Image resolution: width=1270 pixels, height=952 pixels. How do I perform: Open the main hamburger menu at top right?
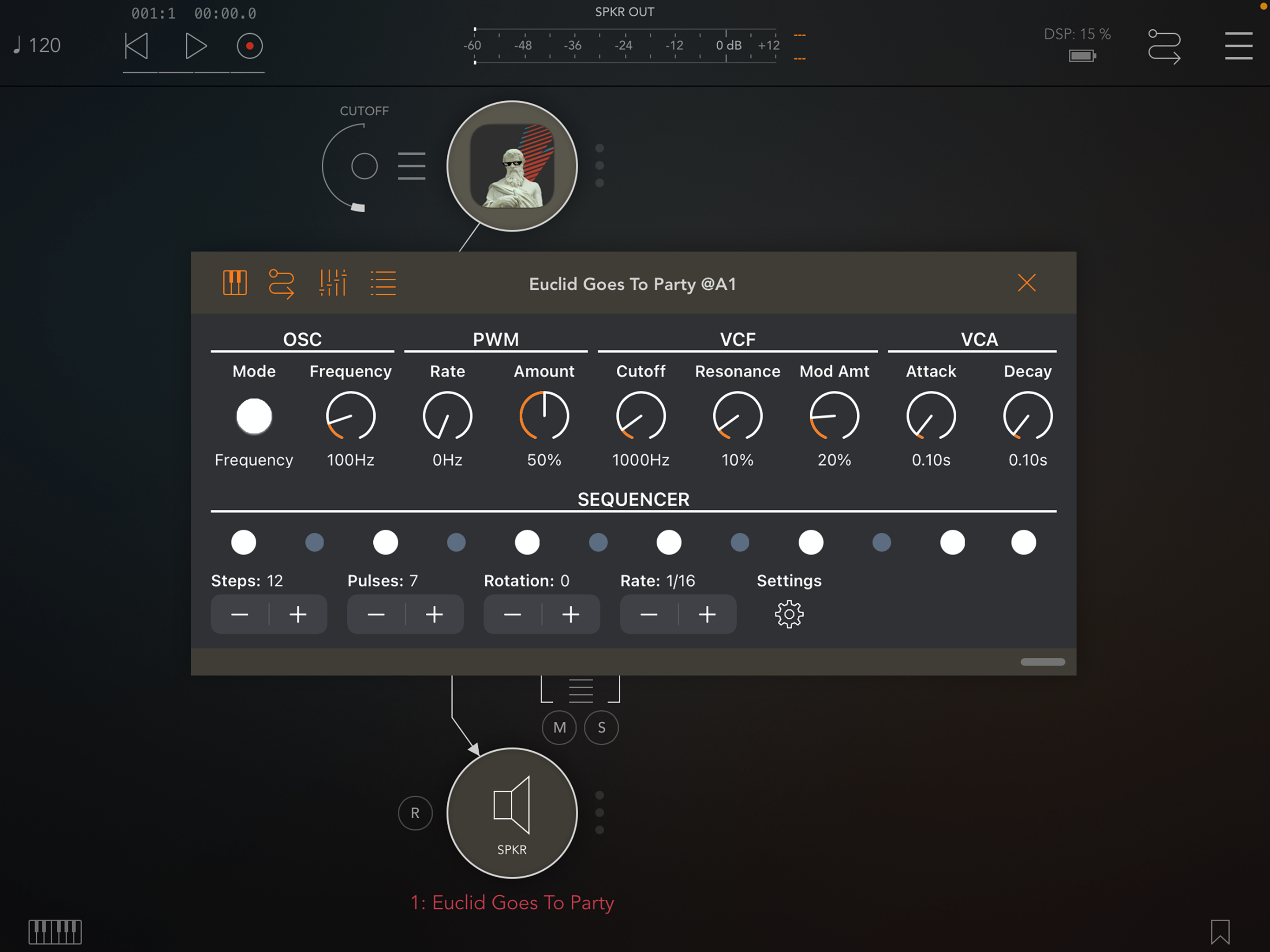point(1238,46)
